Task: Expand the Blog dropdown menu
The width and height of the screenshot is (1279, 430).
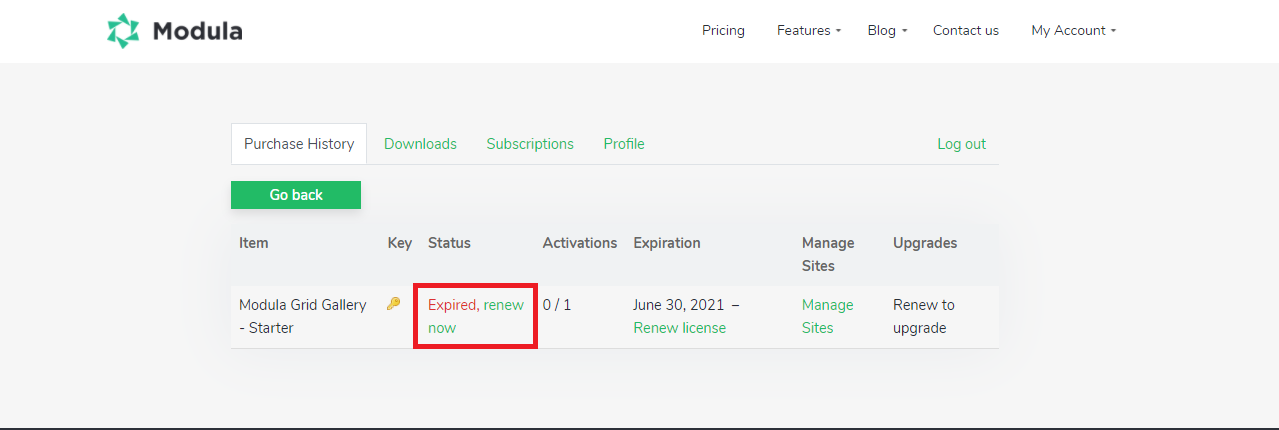Action: [x=887, y=30]
